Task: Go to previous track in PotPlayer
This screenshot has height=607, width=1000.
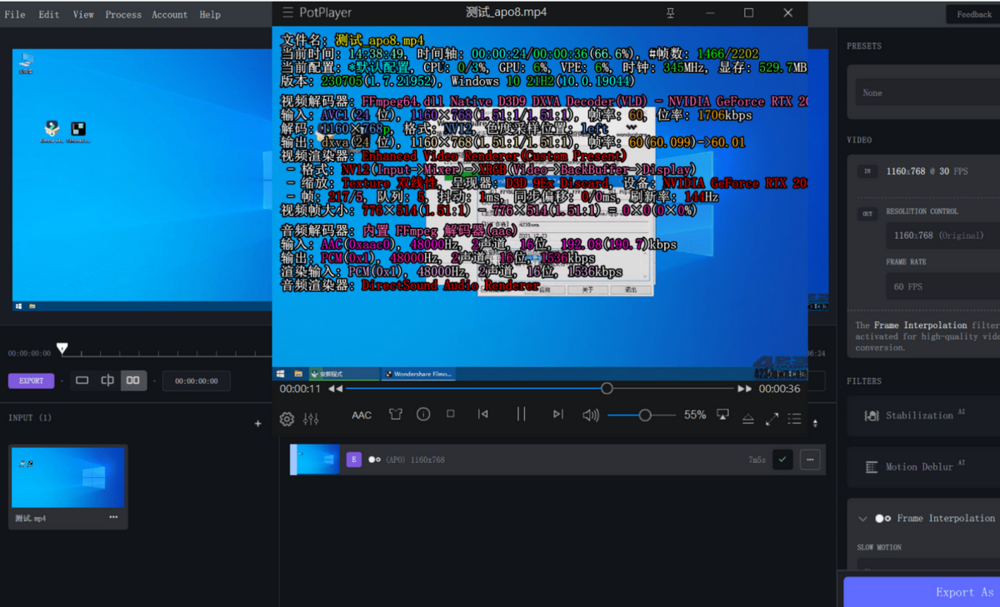Action: (x=483, y=414)
